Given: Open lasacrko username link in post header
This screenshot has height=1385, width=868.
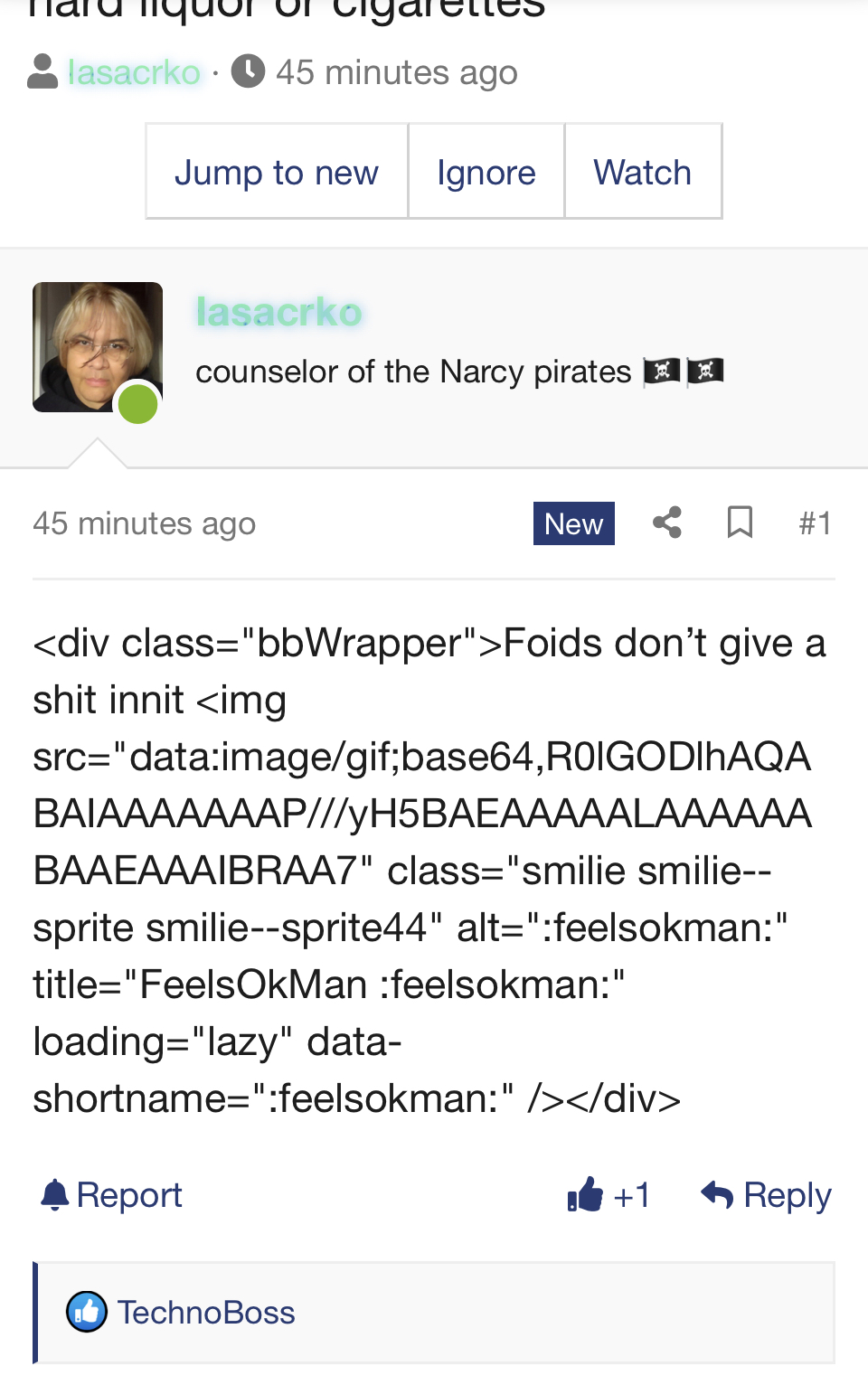Looking at the screenshot, I should [278, 312].
